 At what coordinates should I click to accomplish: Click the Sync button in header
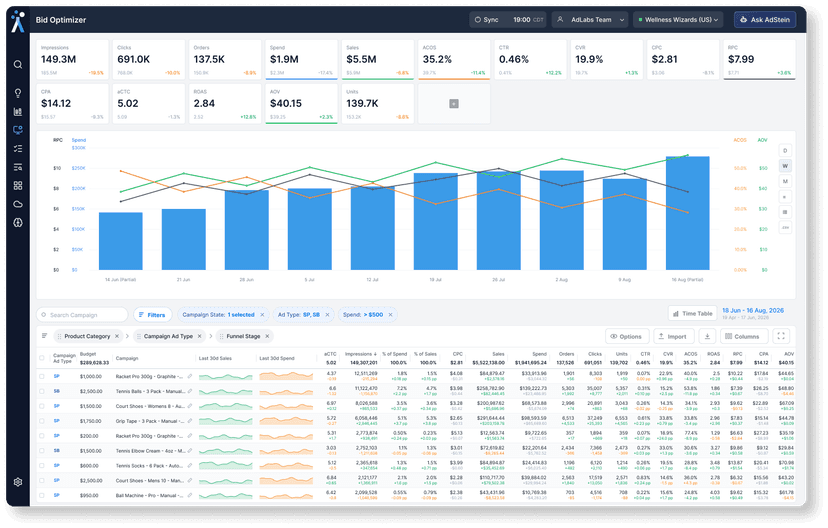click(x=486, y=20)
